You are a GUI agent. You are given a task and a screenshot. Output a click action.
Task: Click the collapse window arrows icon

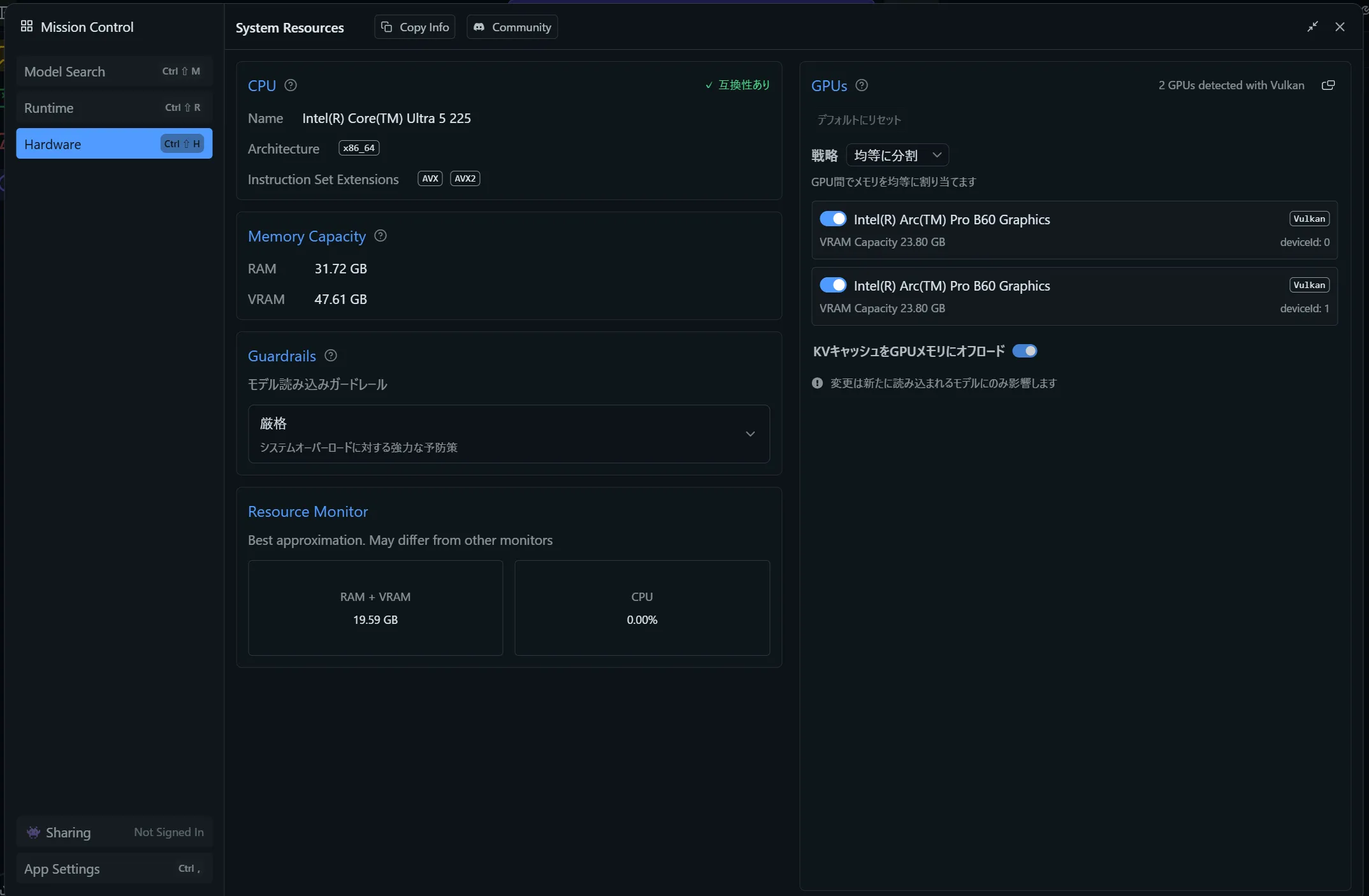pos(1312,27)
